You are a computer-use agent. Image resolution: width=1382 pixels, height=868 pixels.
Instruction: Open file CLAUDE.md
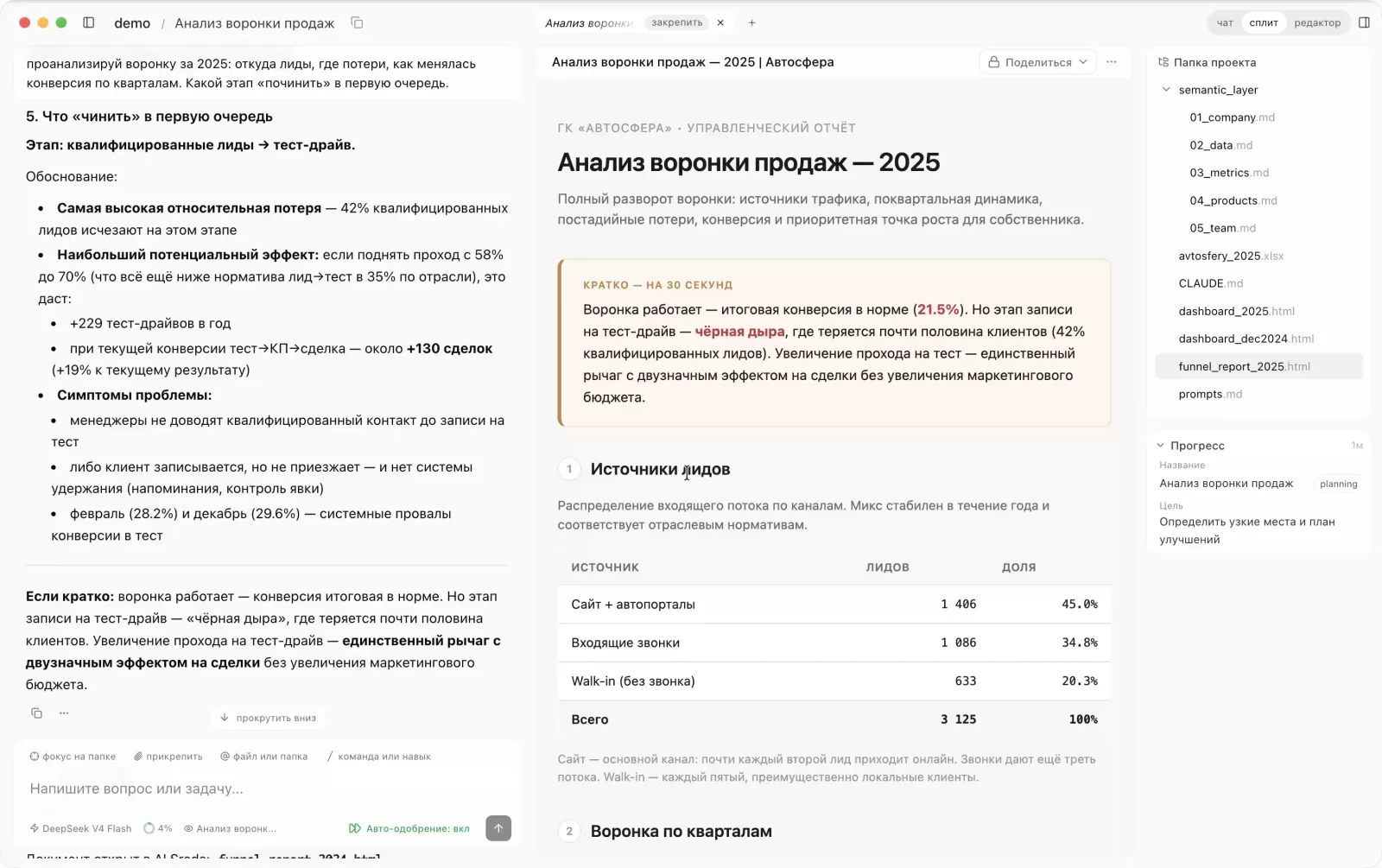(x=1211, y=283)
